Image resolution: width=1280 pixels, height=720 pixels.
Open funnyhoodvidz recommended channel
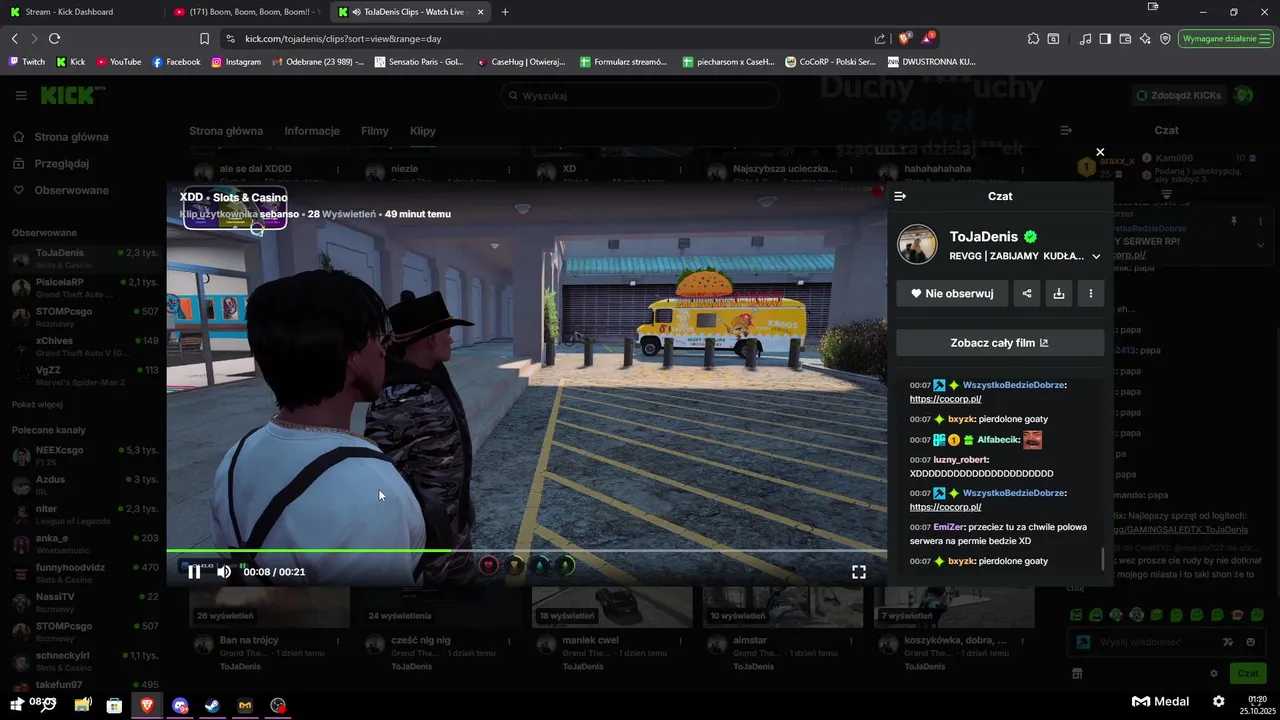pyautogui.click(x=85, y=573)
